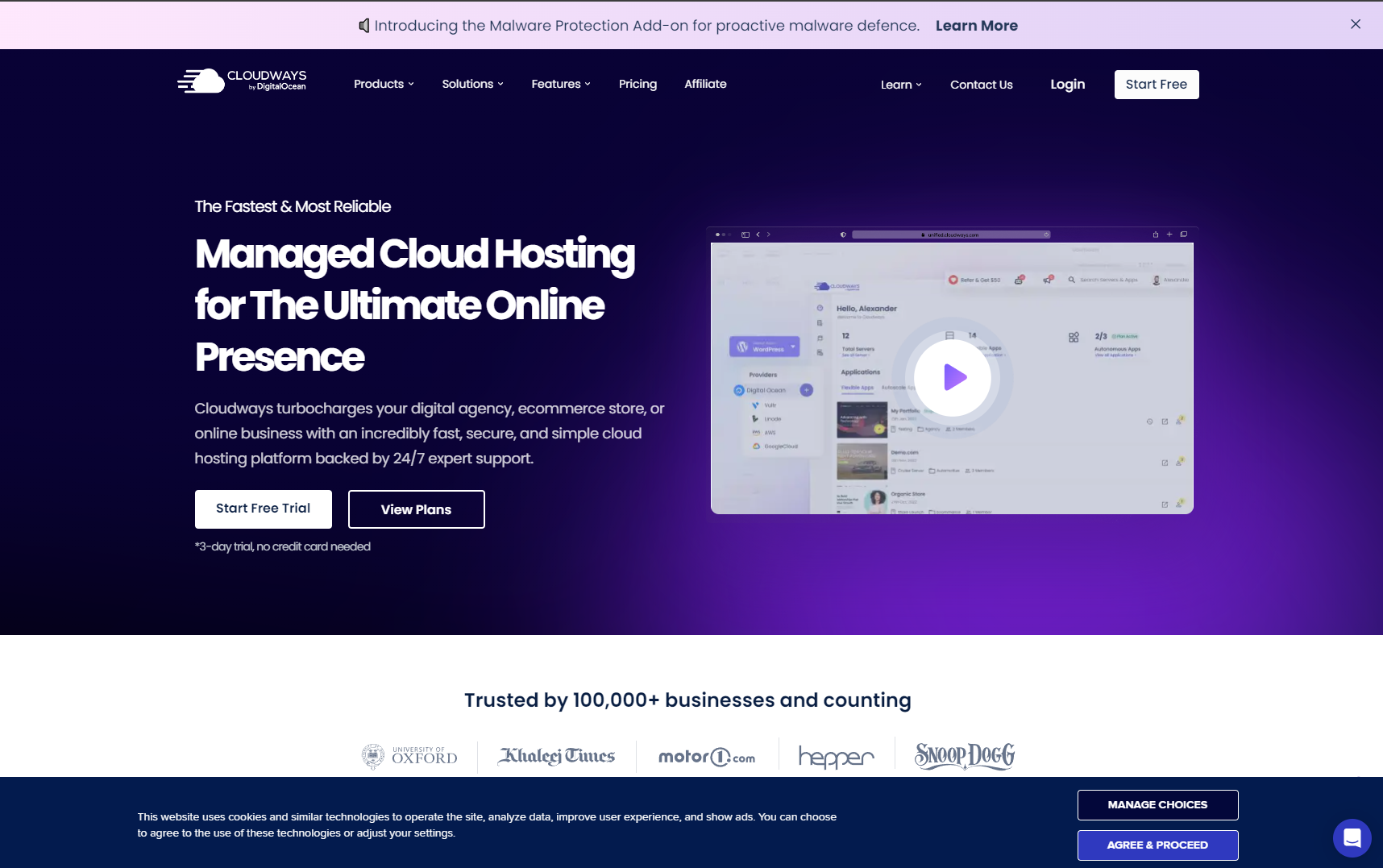Click the University of Oxford logo
This screenshot has width=1383, height=868.
tap(409, 757)
